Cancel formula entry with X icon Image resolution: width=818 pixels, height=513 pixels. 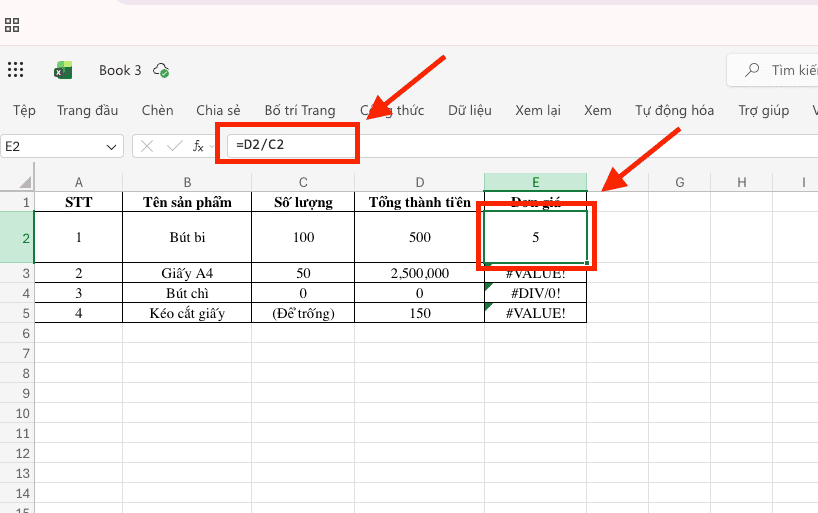[x=147, y=146]
